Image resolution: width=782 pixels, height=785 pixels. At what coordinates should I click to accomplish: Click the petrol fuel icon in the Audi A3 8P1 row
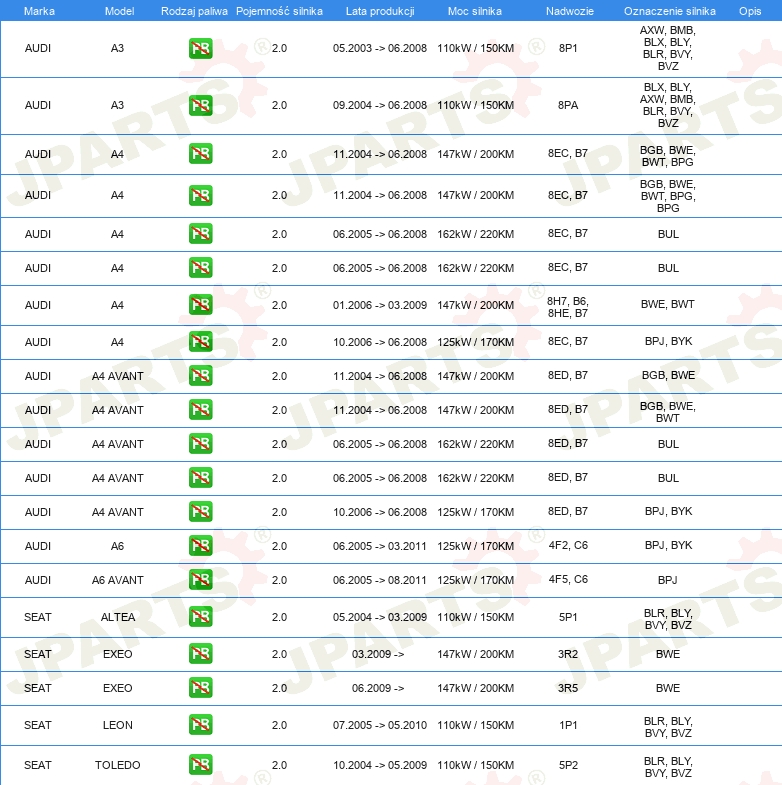(200, 48)
